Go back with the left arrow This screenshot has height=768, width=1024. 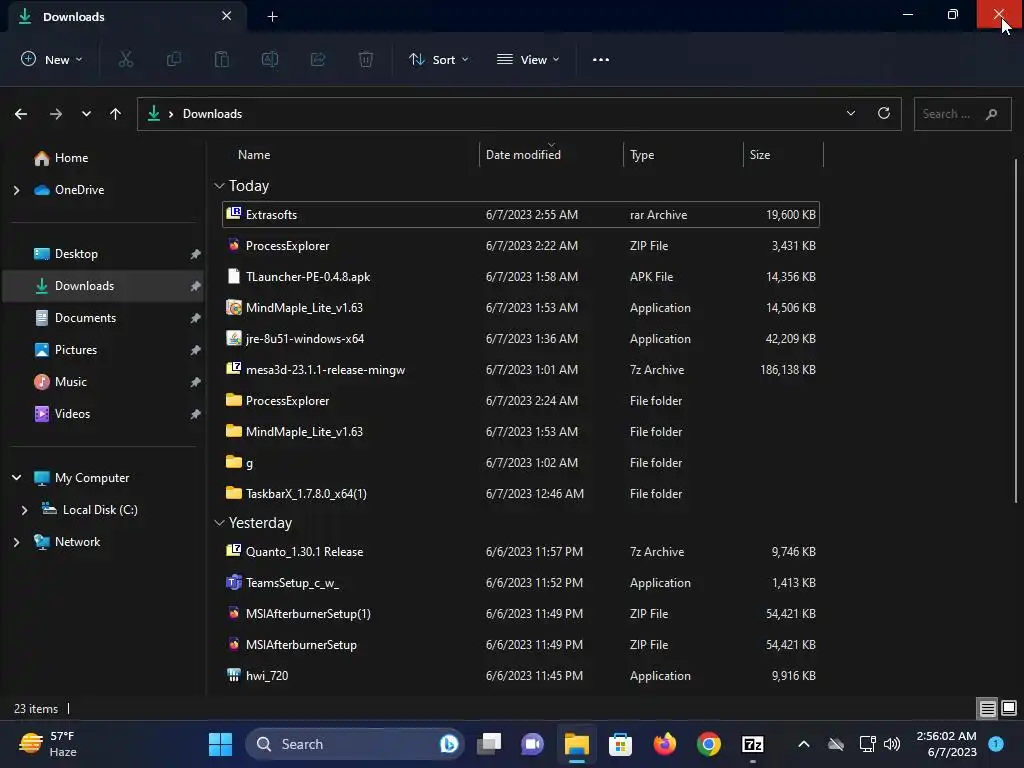pyautogui.click(x=21, y=114)
